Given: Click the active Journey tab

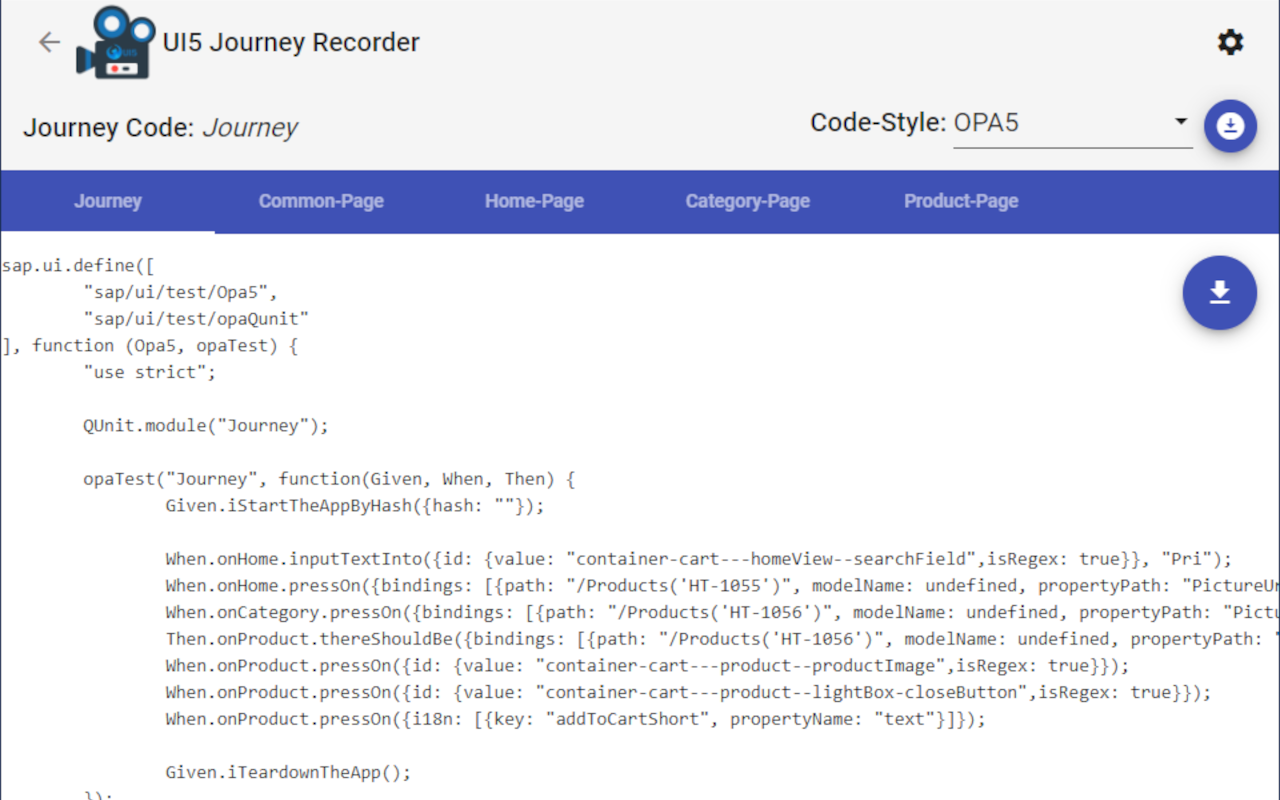Looking at the screenshot, I should [107, 201].
